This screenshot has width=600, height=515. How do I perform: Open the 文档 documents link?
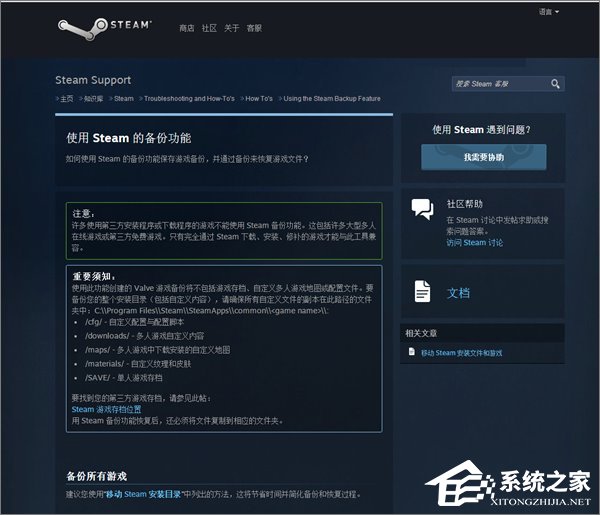[458, 293]
